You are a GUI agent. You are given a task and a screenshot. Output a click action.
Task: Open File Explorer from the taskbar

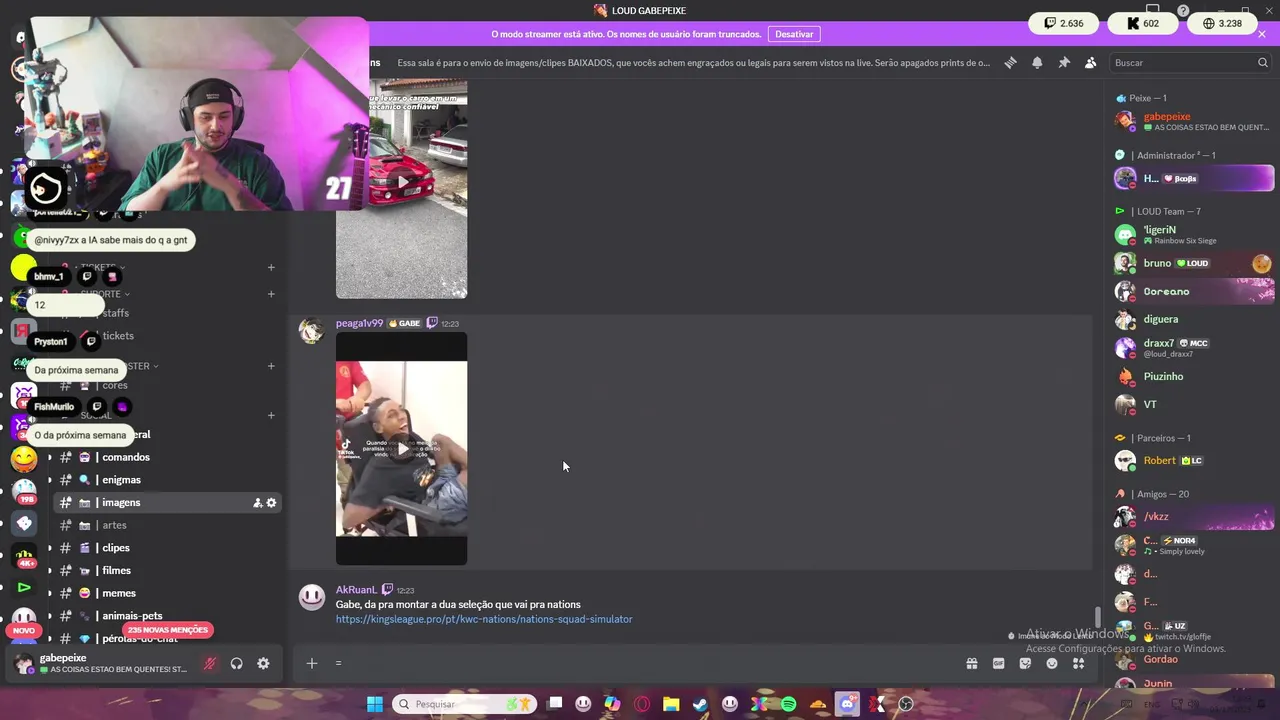tap(671, 704)
